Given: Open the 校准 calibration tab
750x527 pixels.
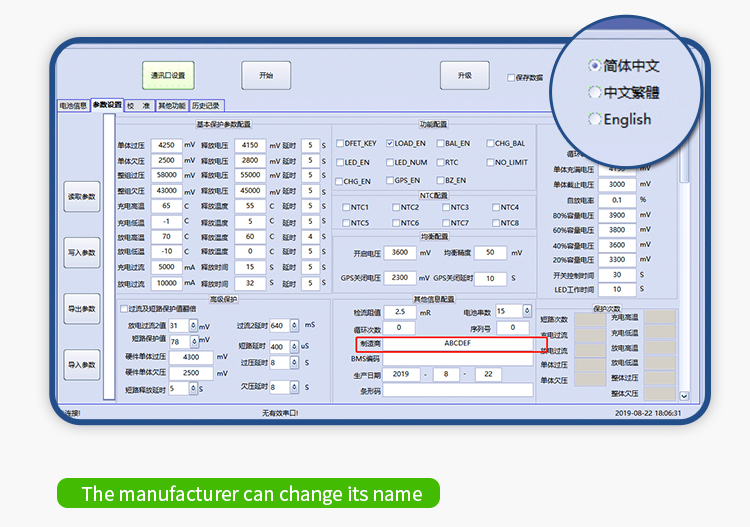Looking at the screenshot, I should click(x=138, y=106).
